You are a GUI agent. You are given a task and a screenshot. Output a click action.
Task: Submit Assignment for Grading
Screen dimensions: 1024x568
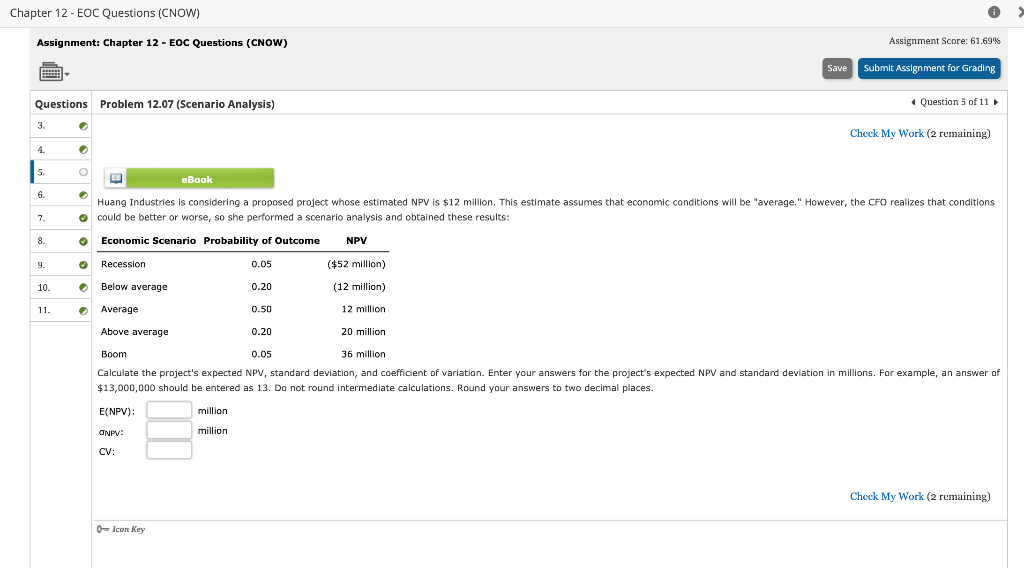929,68
